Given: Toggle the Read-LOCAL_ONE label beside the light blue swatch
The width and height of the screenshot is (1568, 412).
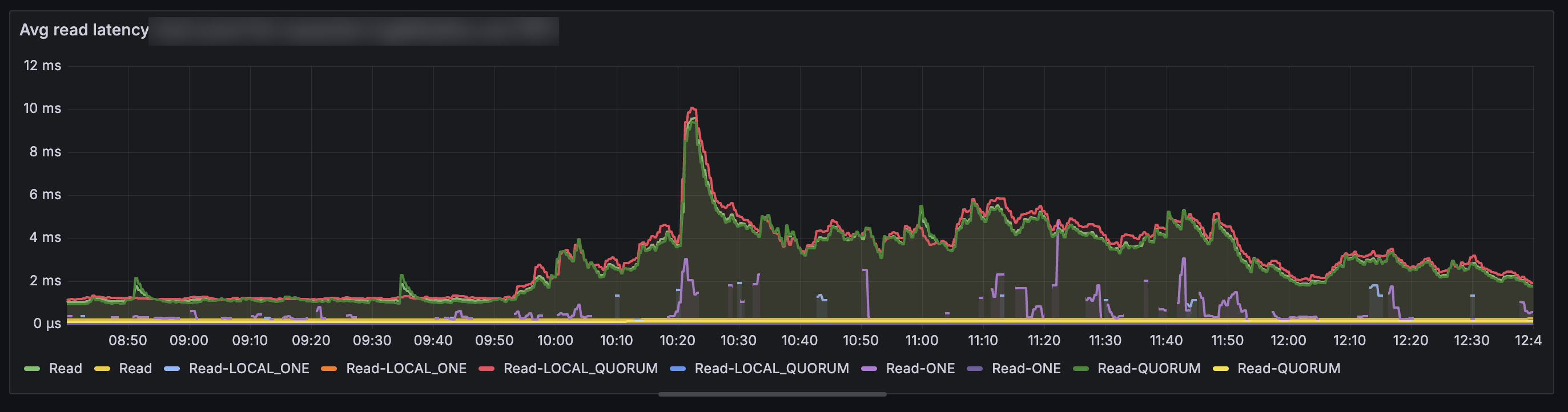Looking at the screenshot, I should [249, 368].
